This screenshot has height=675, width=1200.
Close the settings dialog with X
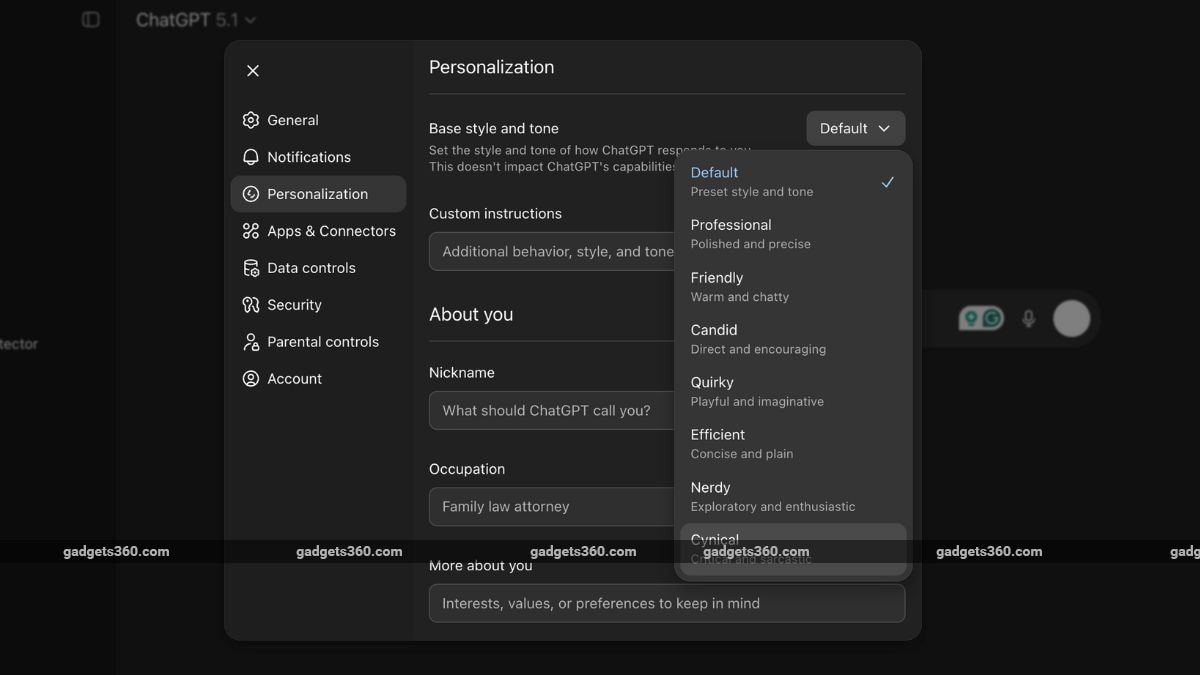tap(253, 71)
